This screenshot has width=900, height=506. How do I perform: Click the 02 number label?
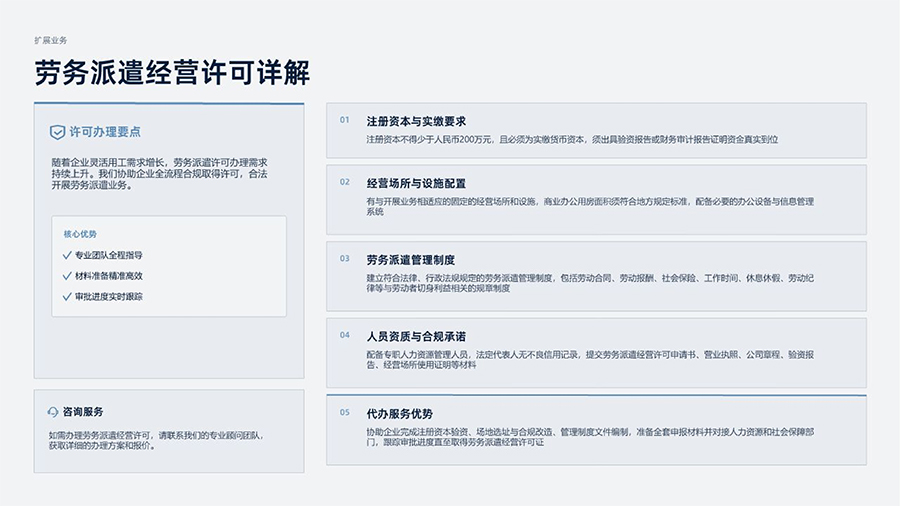tap(344, 182)
